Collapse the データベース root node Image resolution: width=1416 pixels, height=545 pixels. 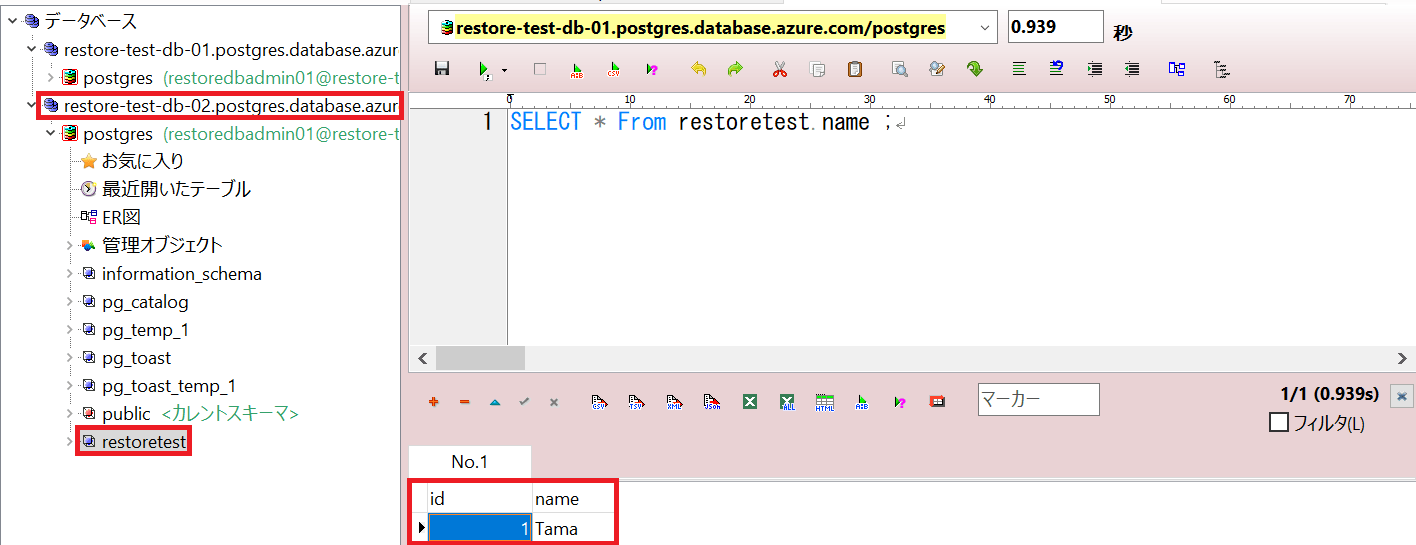pyautogui.click(x=12, y=21)
